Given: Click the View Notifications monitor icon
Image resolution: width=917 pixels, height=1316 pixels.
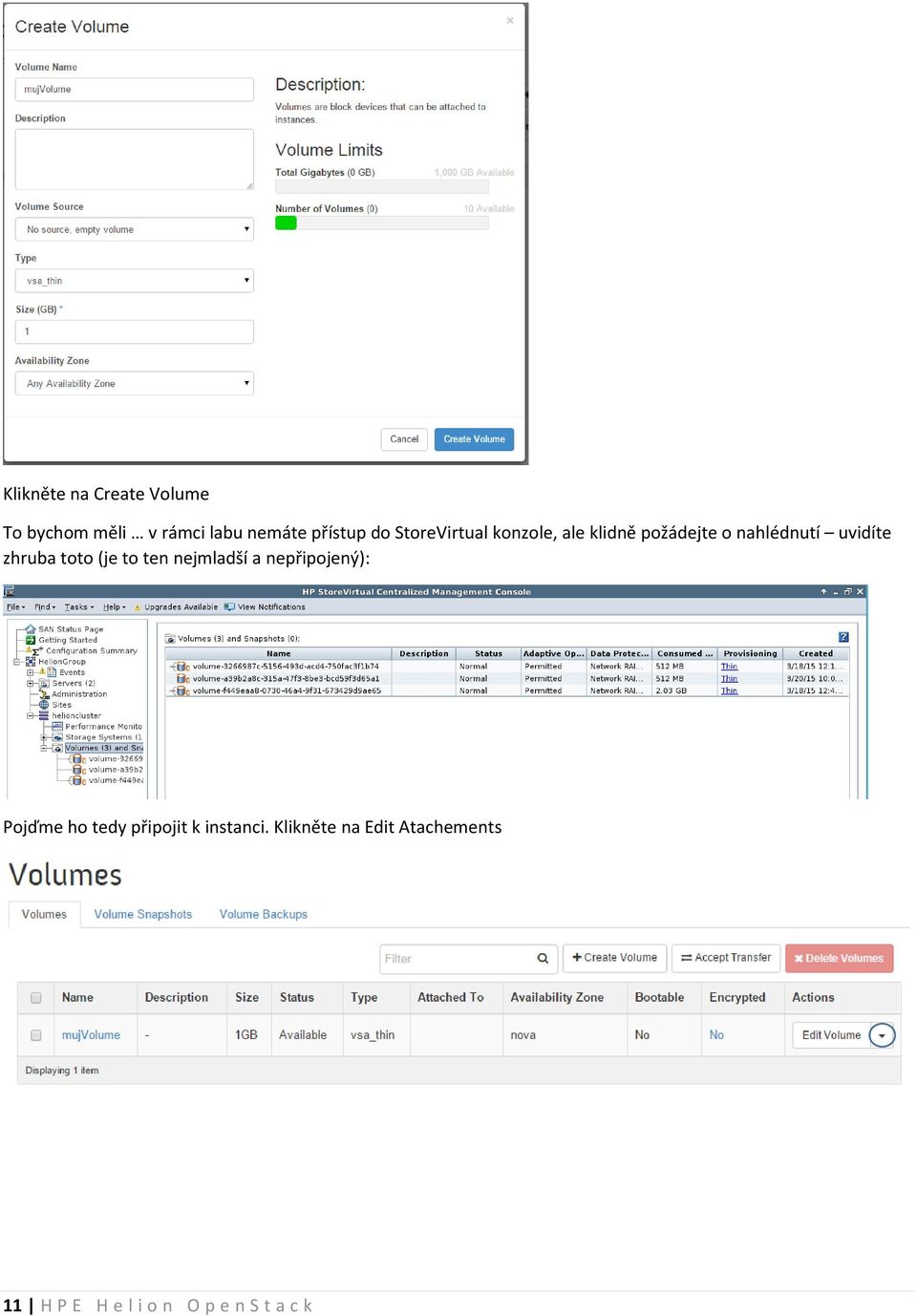Looking at the screenshot, I should pos(229,606).
